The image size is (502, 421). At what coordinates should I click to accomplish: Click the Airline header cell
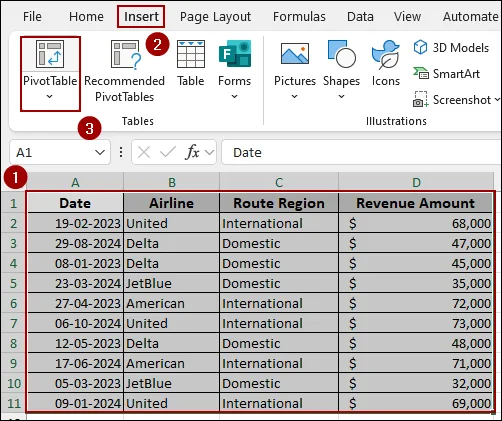172,203
